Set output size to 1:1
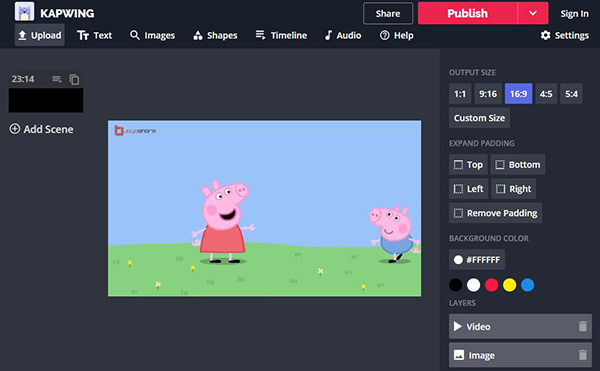This screenshot has width=600, height=371. (460, 94)
